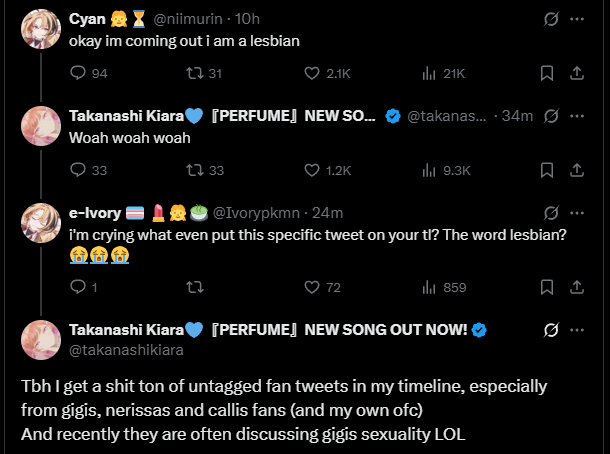Retweet Cyan's coming out tweet
The height and width of the screenshot is (454, 610).
(195, 73)
